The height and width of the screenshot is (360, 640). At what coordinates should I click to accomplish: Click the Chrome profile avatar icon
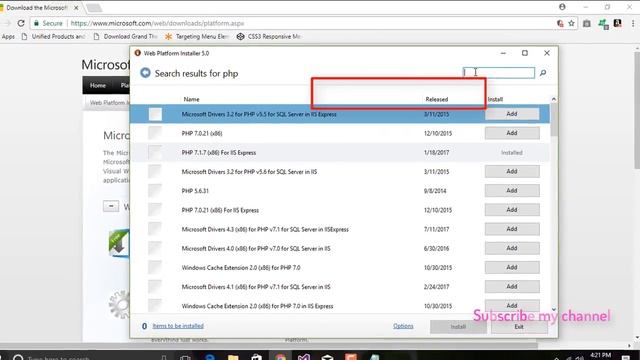pyautogui.click(x=562, y=7)
